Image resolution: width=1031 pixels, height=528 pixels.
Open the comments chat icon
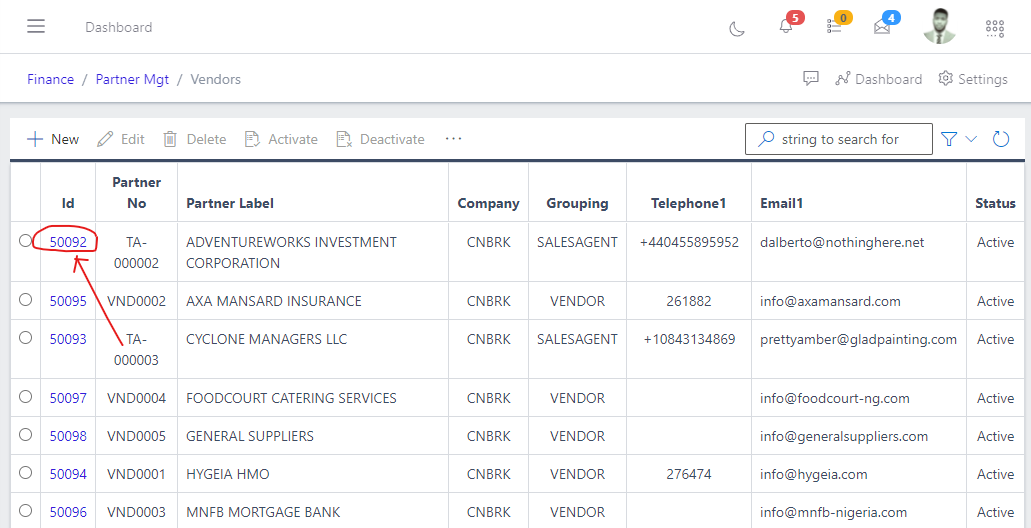pos(811,79)
